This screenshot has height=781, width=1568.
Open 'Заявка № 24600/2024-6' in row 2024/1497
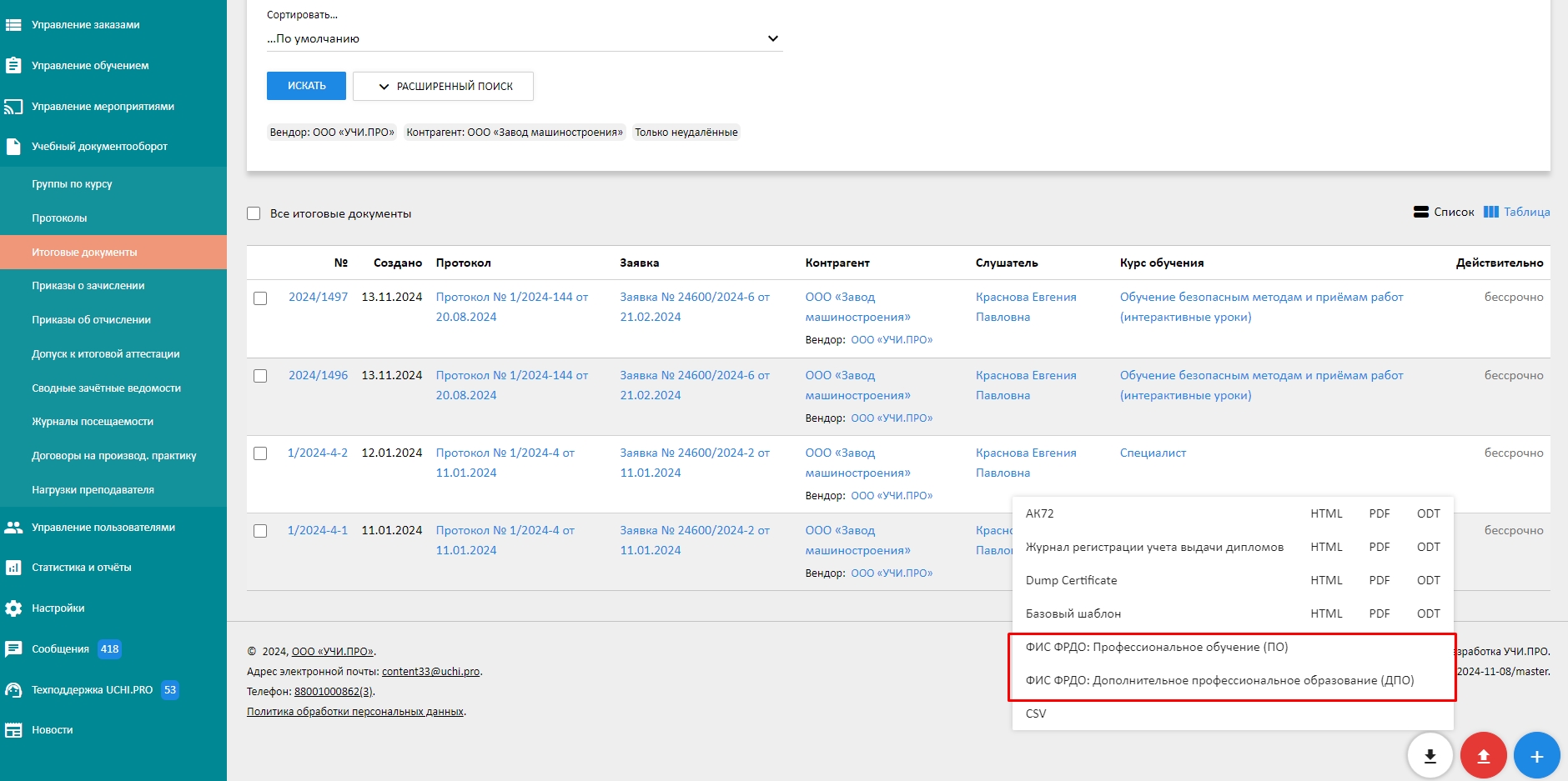coord(695,307)
